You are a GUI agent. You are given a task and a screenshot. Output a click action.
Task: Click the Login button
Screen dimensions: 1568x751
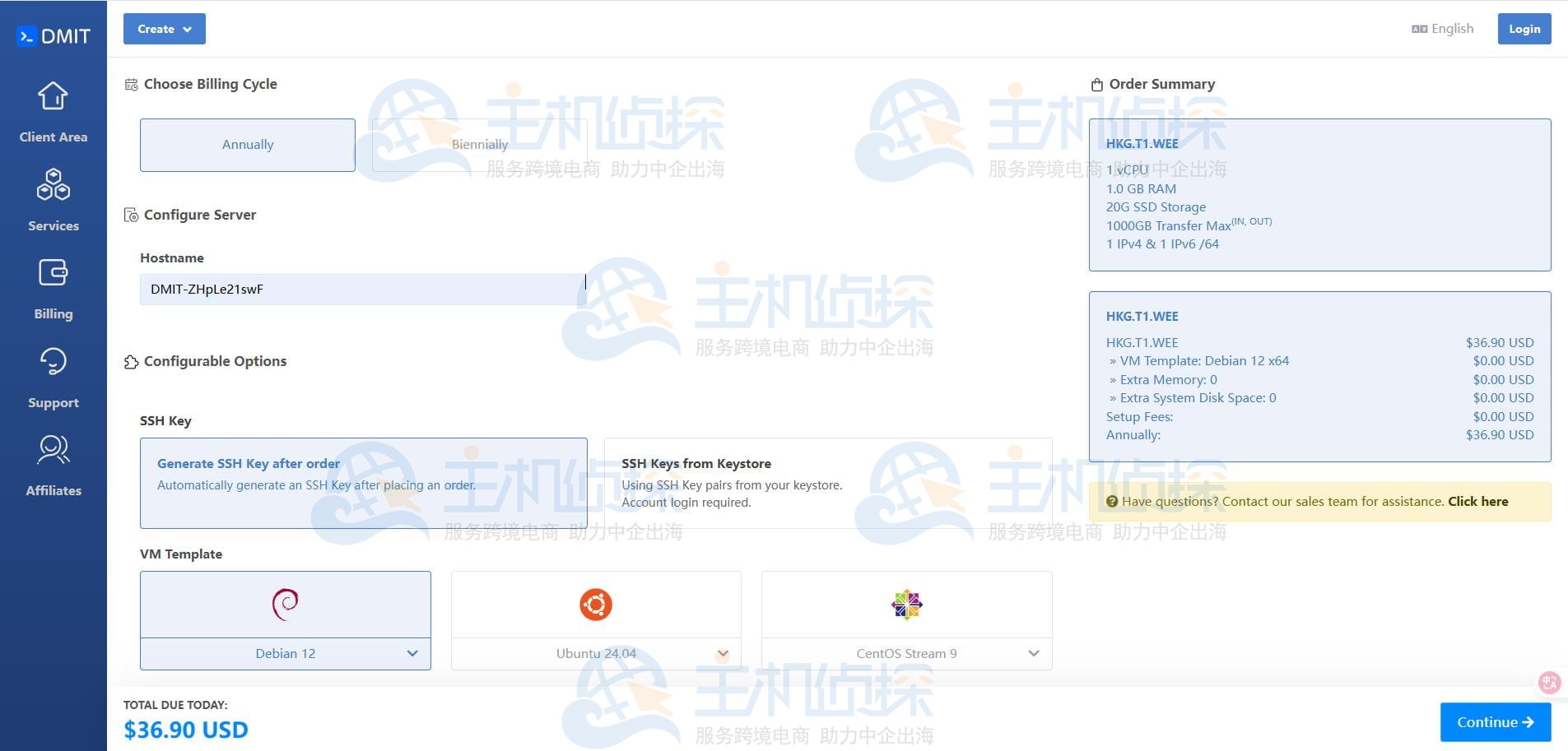click(1524, 28)
